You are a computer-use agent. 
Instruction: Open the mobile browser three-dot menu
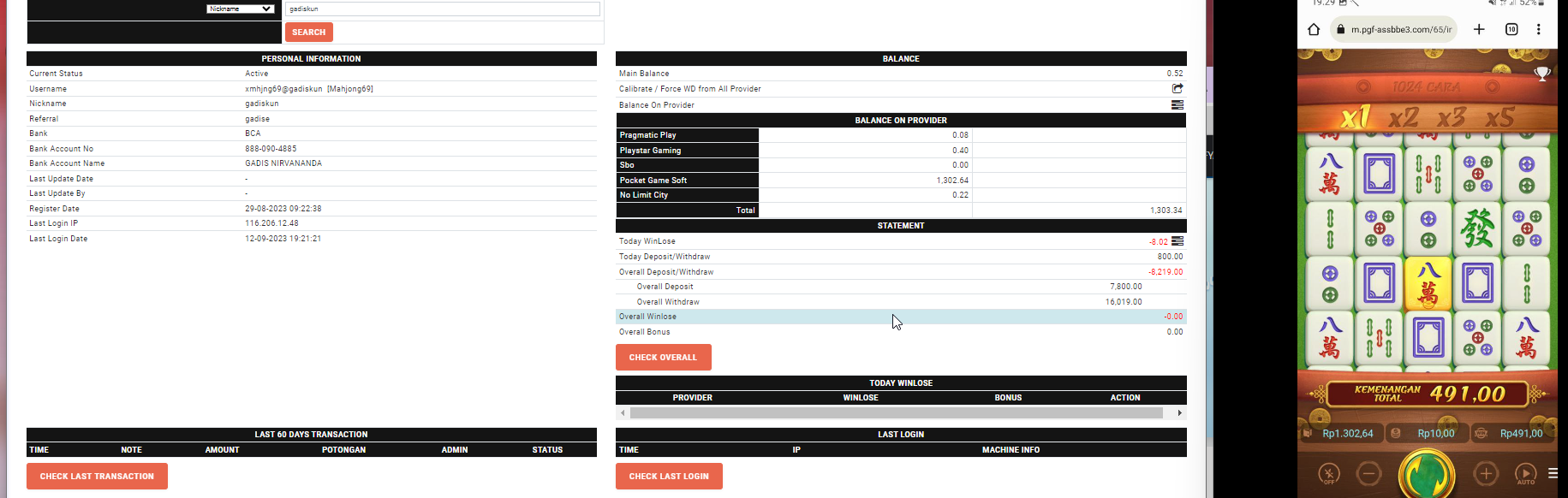(1538, 29)
